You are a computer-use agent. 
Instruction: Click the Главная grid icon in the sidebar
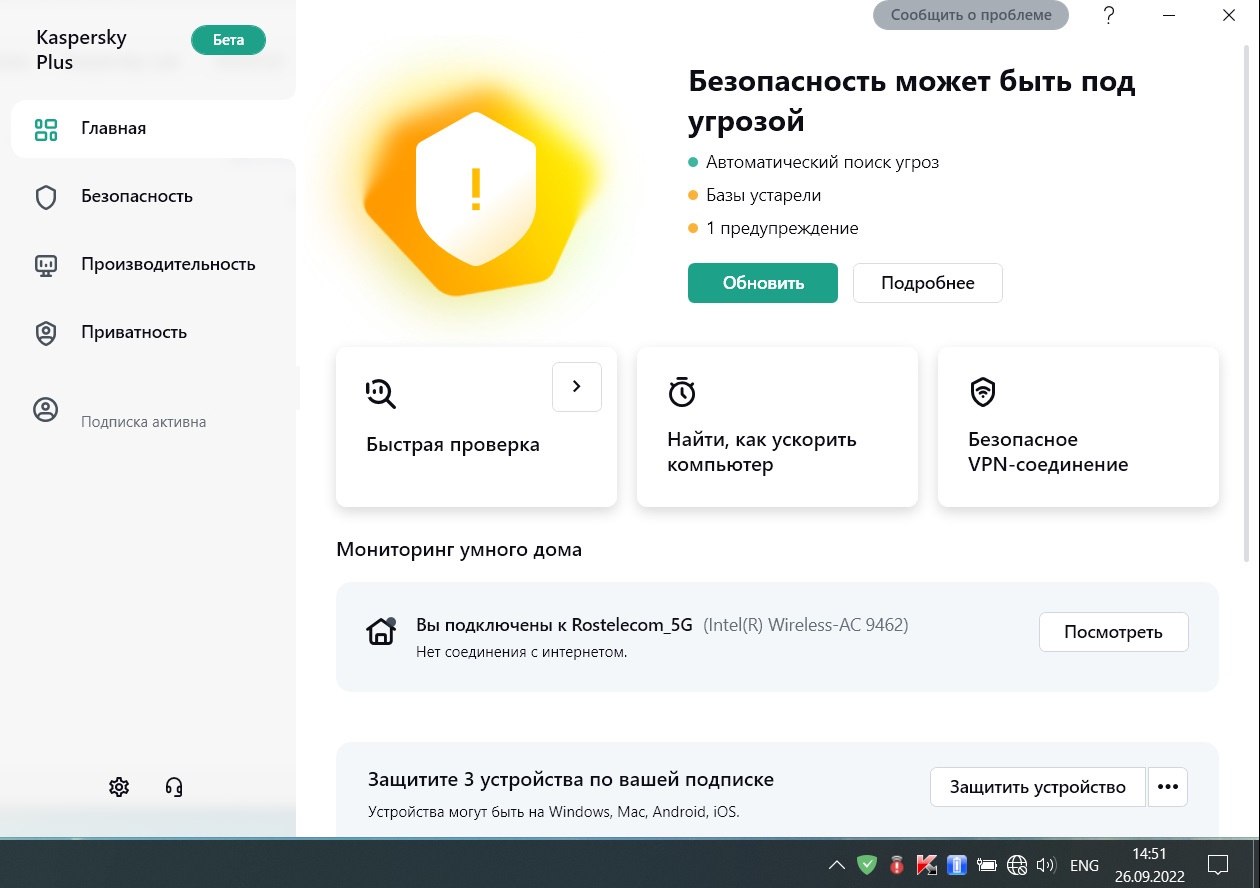pos(46,129)
